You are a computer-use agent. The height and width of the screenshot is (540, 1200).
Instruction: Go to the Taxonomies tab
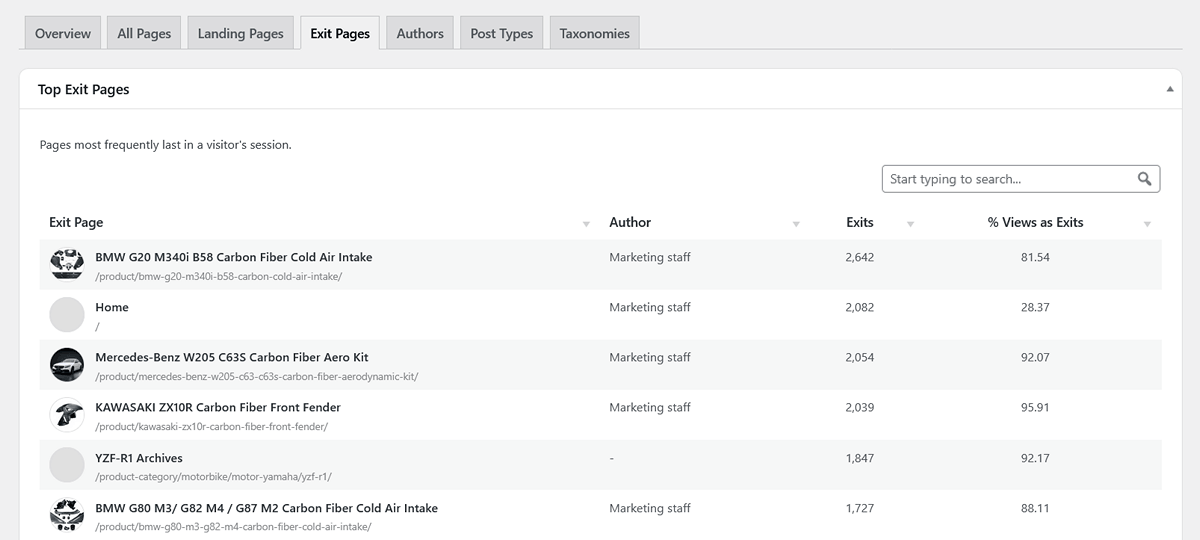click(595, 33)
